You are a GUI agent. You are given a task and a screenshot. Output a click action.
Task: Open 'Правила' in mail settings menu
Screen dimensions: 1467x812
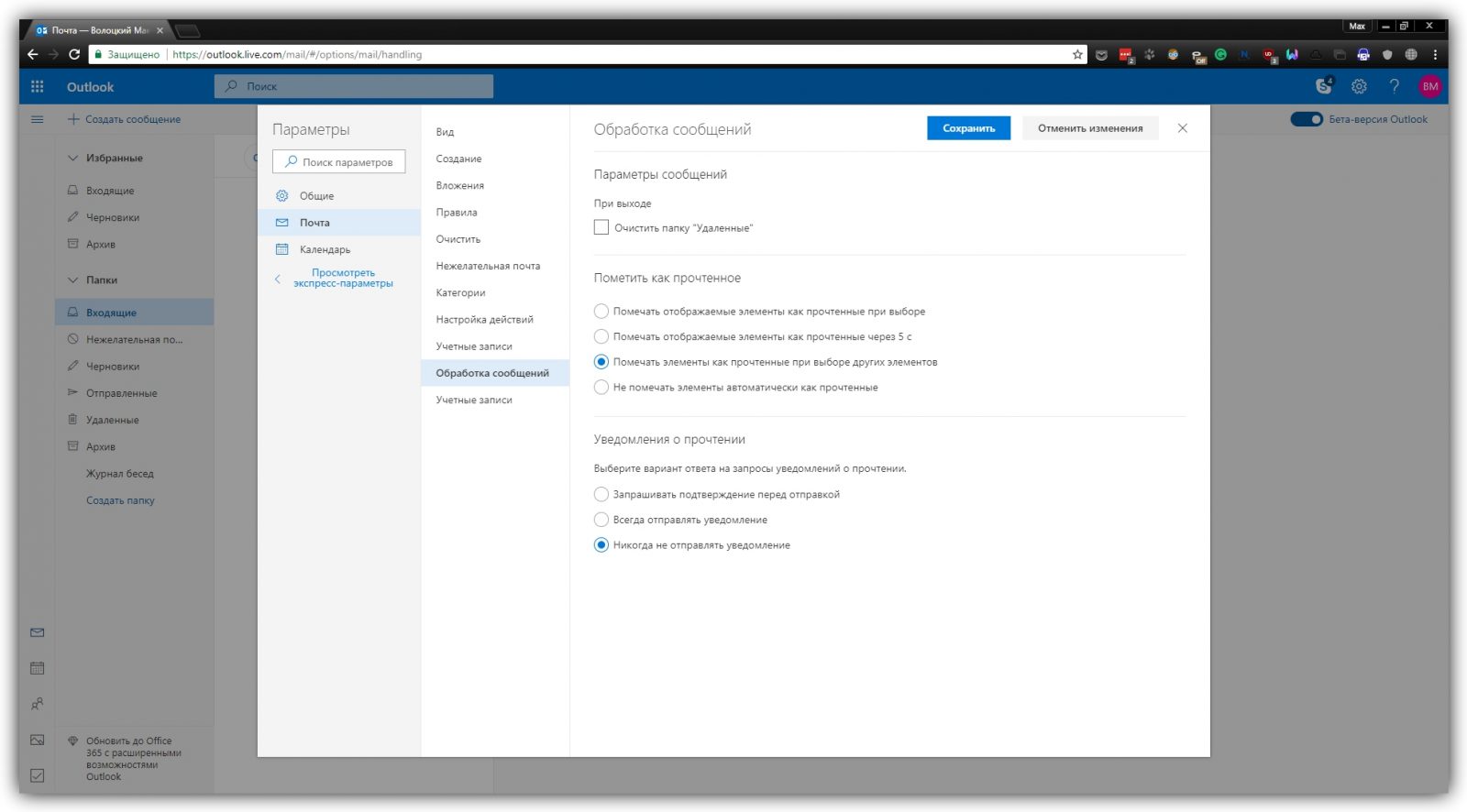coord(457,213)
